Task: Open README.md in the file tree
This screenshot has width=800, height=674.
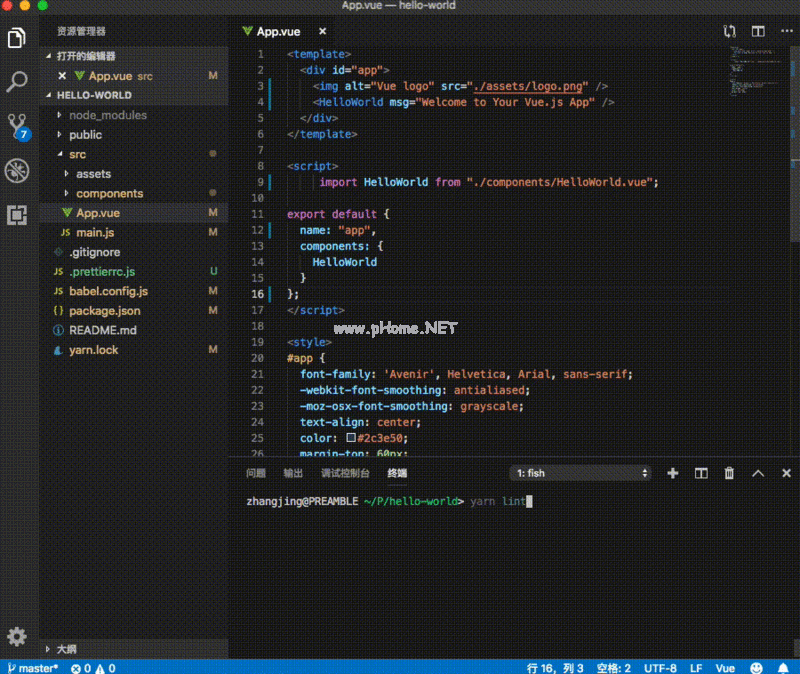Action: 134,330
